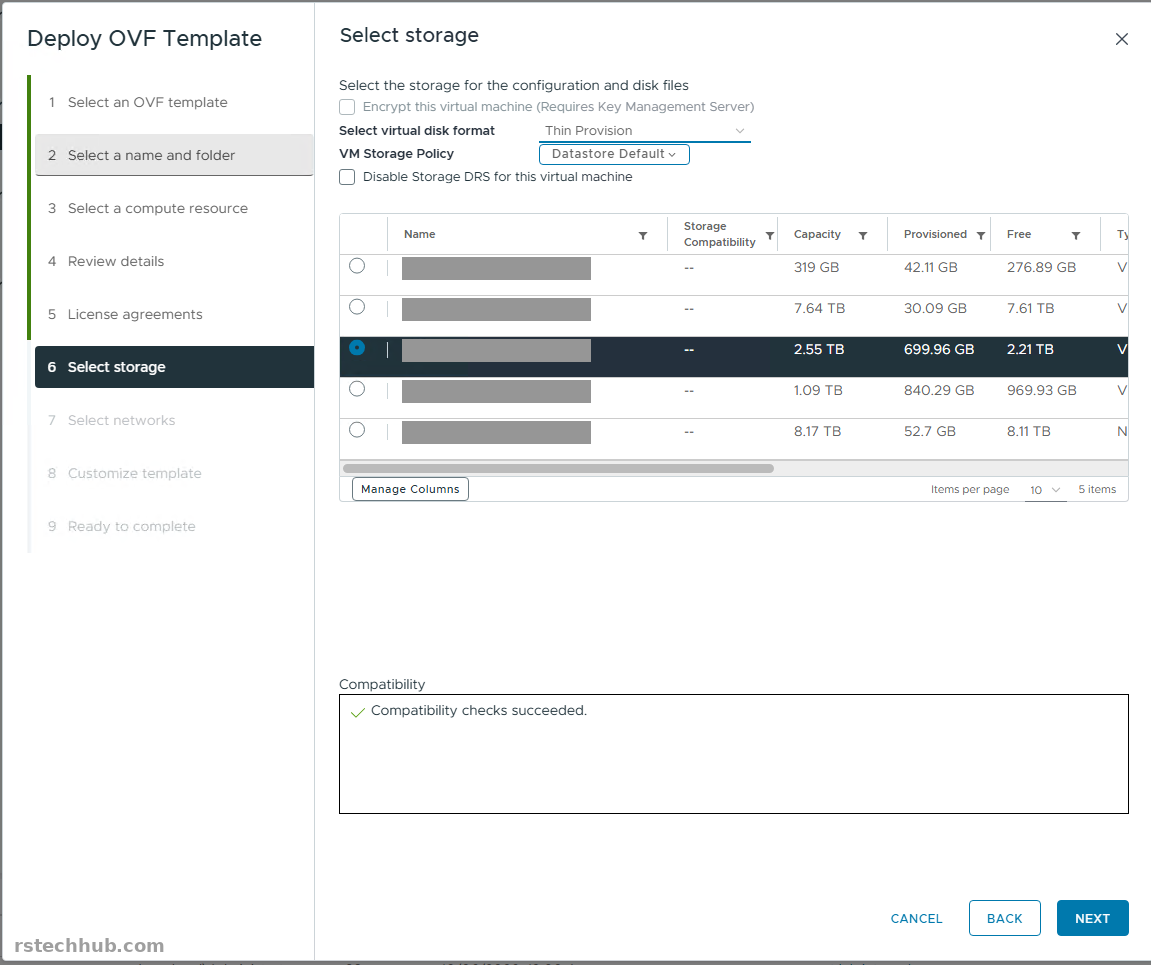The image size is (1151, 965).
Task: Click the 276.89 GB free cell
Action: click(1041, 267)
